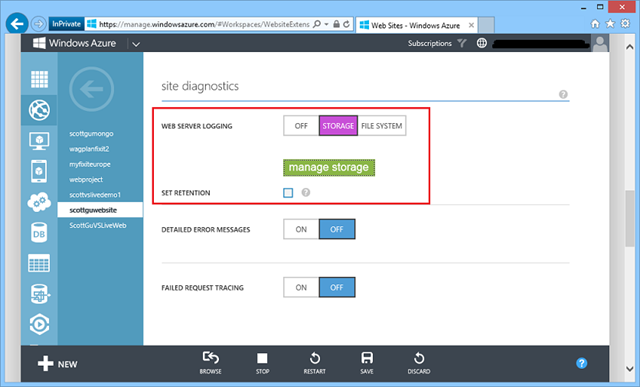Image resolution: width=640 pixels, height=387 pixels.
Task: Turn Failed Request Tracing OFF
Action: [x=337, y=287]
